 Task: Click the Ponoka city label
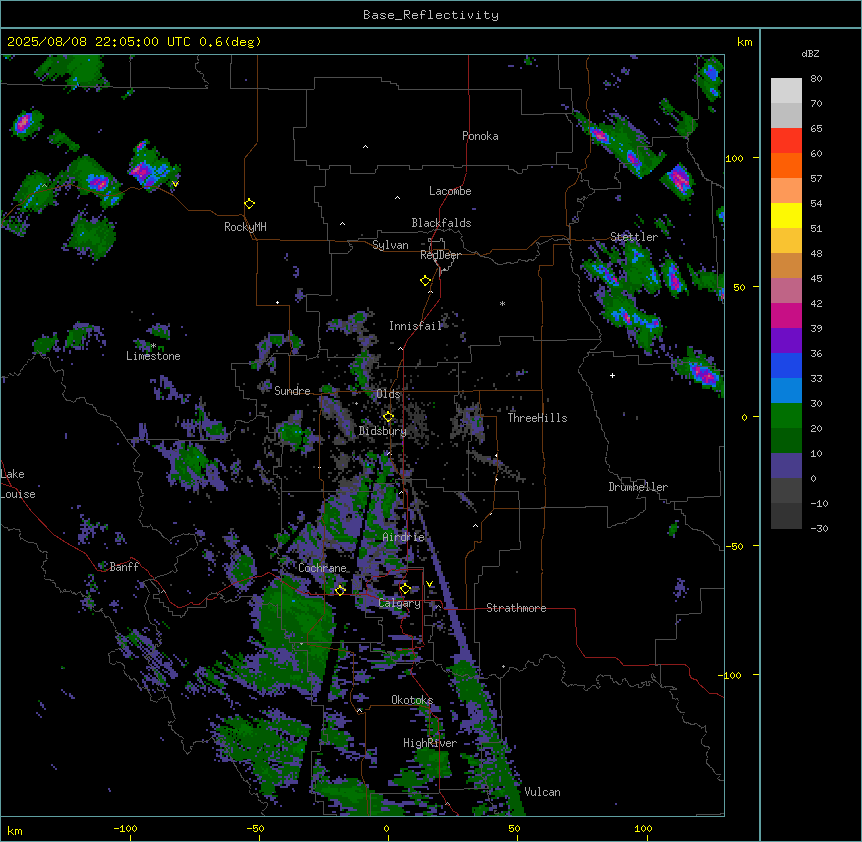point(480,136)
